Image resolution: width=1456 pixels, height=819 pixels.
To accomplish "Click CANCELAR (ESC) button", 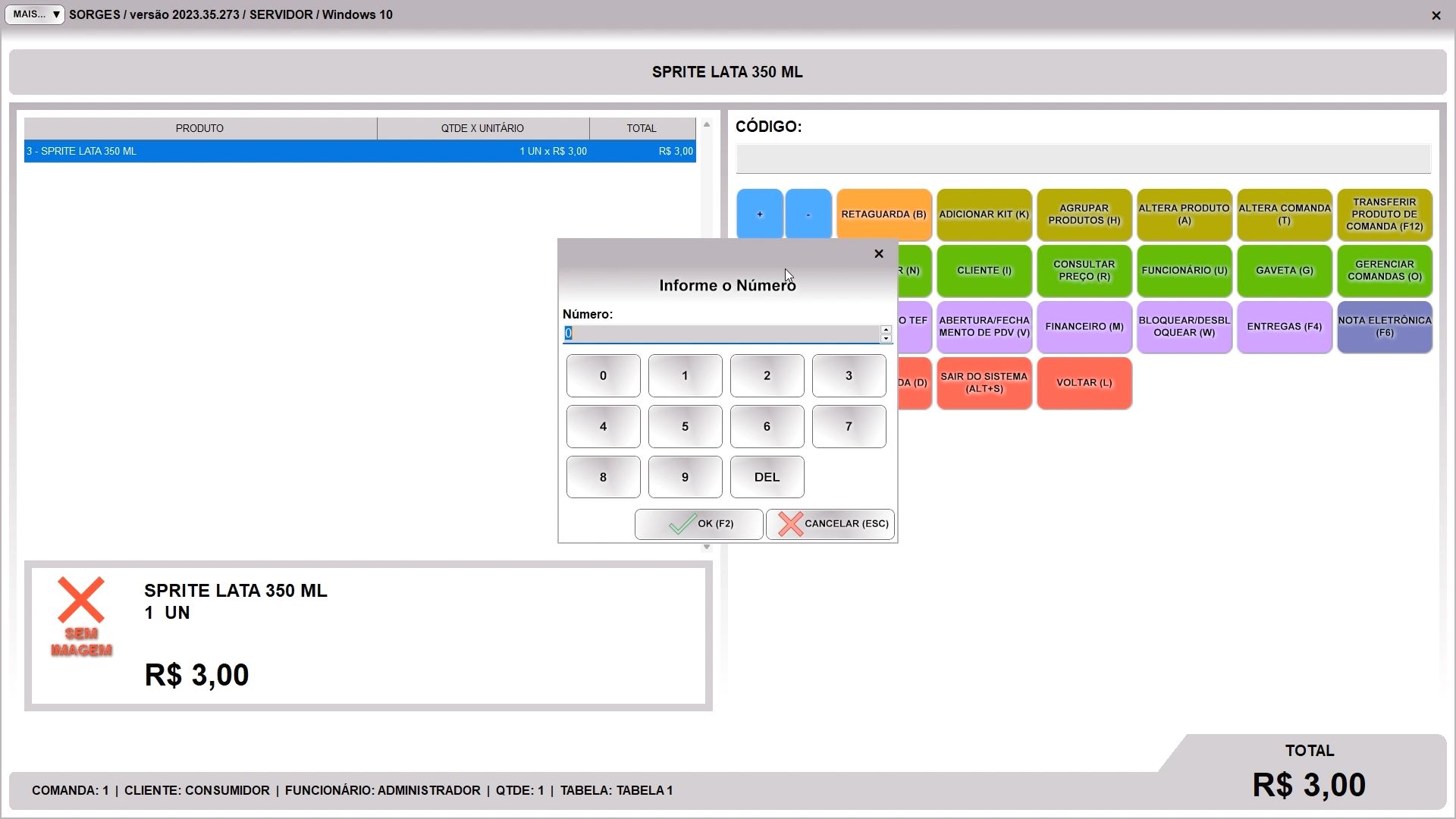I will click(830, 524).
